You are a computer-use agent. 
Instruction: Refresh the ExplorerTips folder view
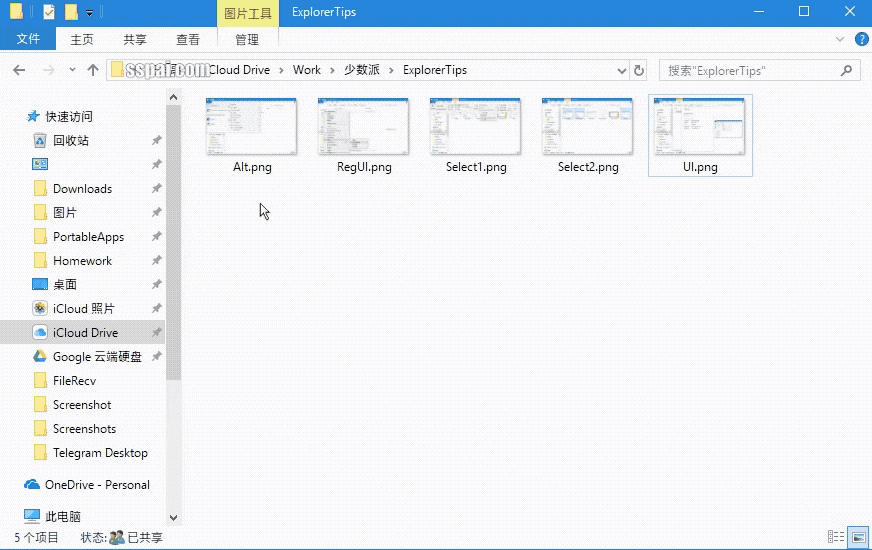(x=639, y=70)
